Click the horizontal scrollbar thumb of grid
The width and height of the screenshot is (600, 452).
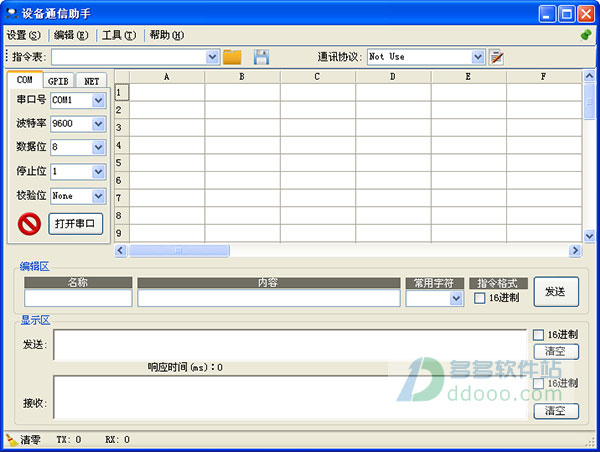click(x=179, y=250)
